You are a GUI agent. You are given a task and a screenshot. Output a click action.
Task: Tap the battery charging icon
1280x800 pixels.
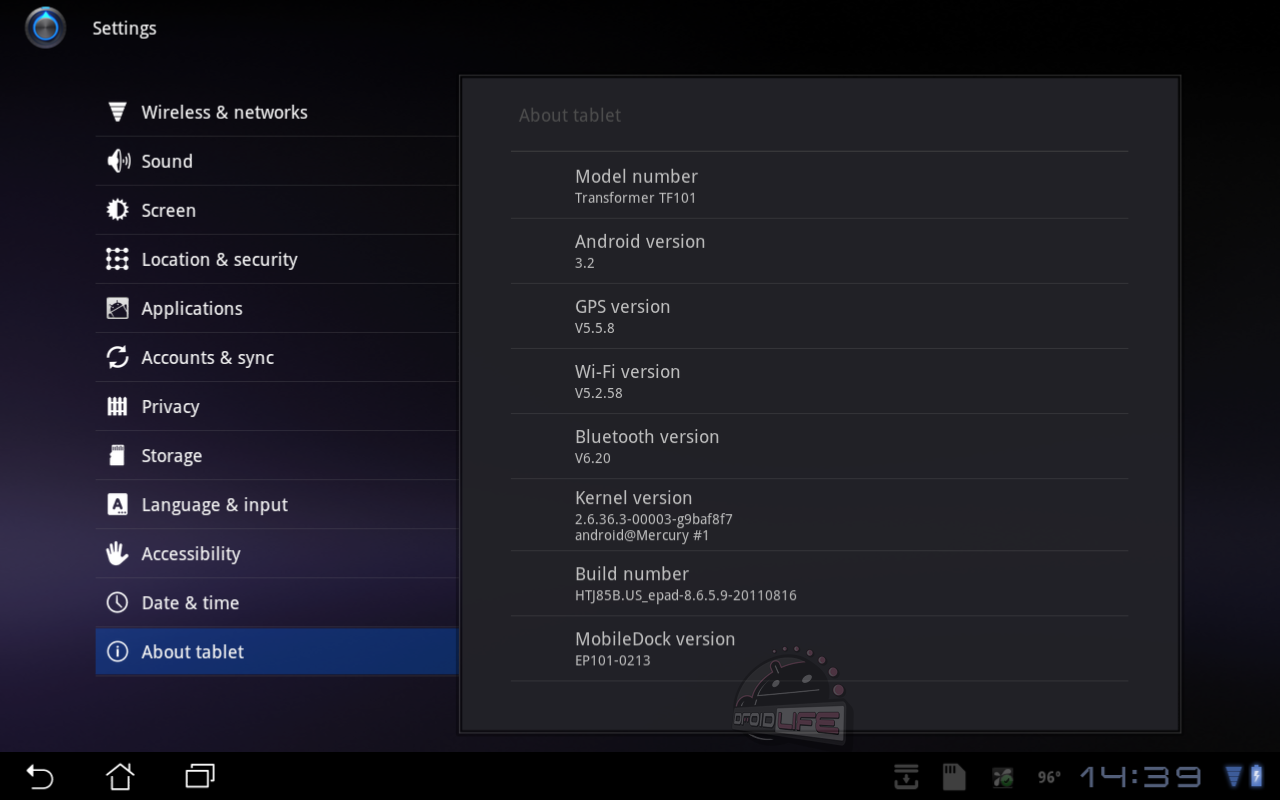coord(1257,776)
